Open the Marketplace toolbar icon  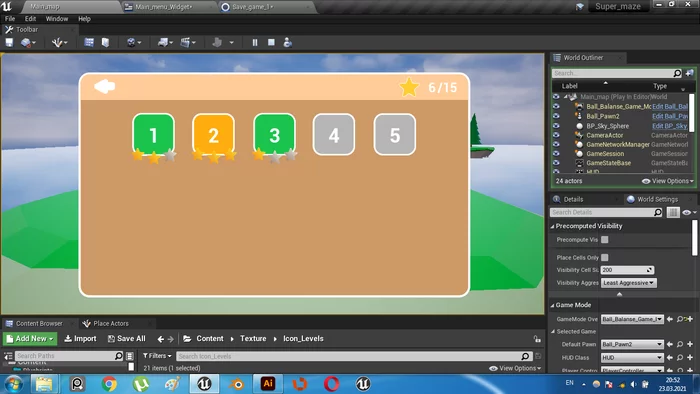[105, 42]
